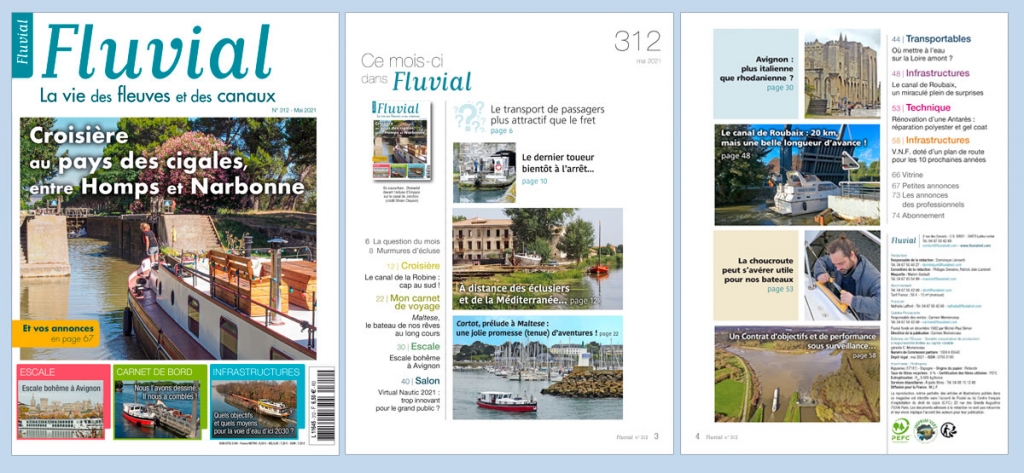
Task: Click the 'Virtual Nautic 2021' entry
Action: pyautogui.click(x=409, y=401)
